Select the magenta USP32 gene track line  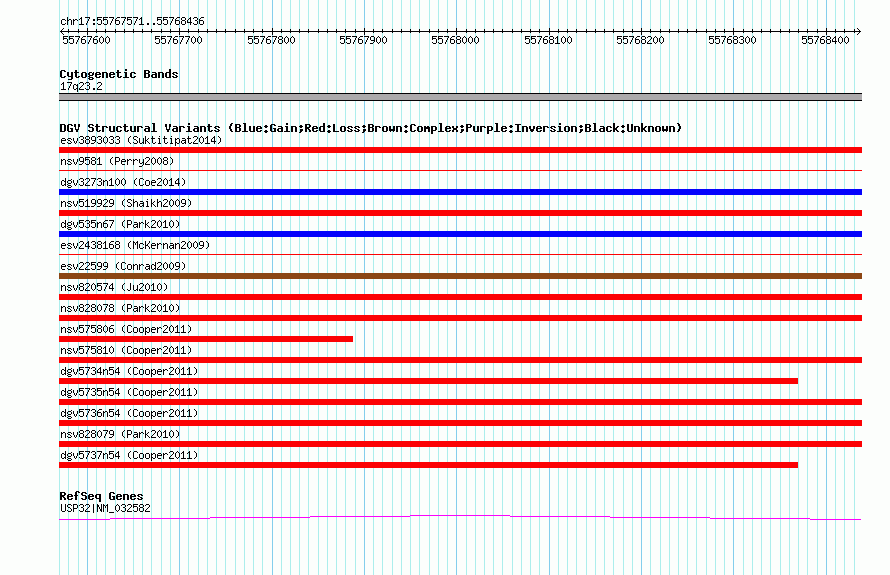[460, 517]
